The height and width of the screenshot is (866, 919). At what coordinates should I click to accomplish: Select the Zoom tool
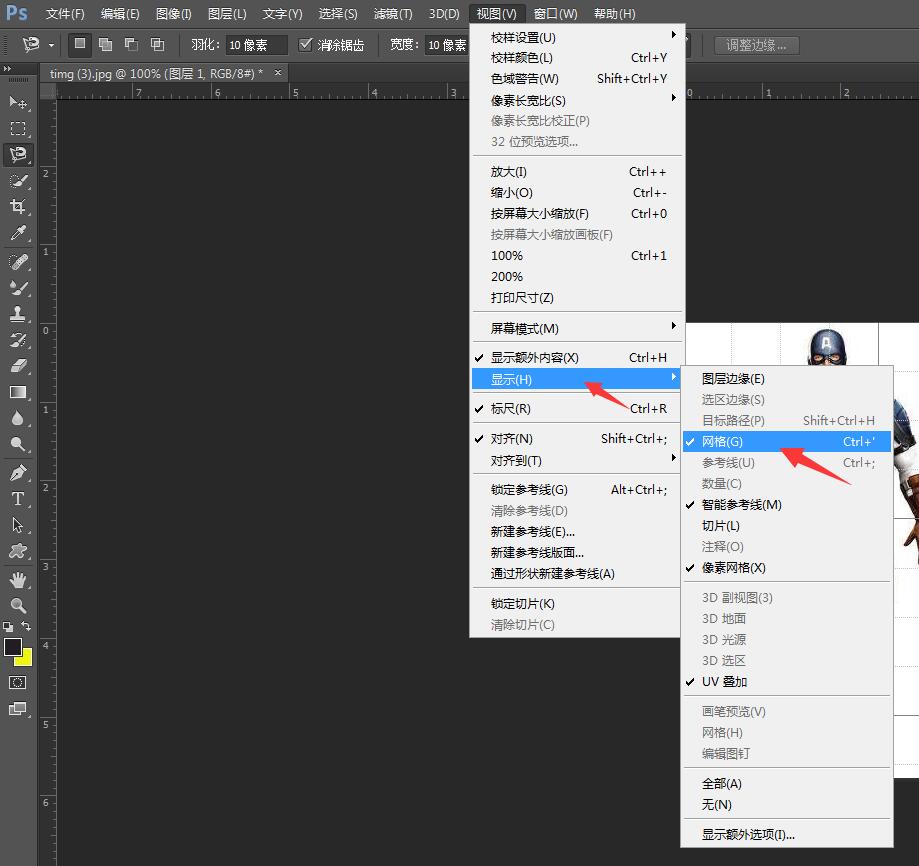point(15,605)
